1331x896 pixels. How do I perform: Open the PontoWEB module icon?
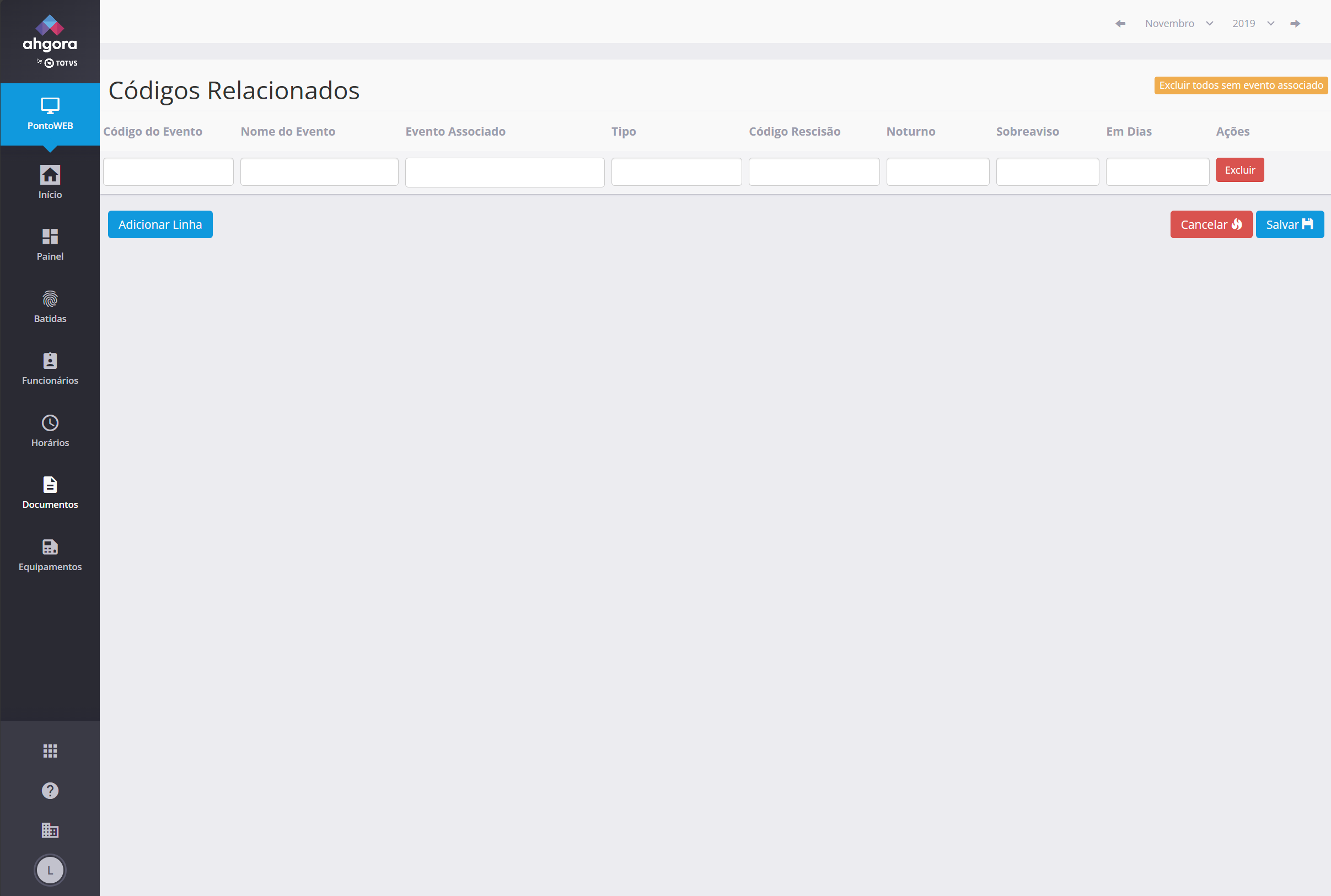click(50, 106)
